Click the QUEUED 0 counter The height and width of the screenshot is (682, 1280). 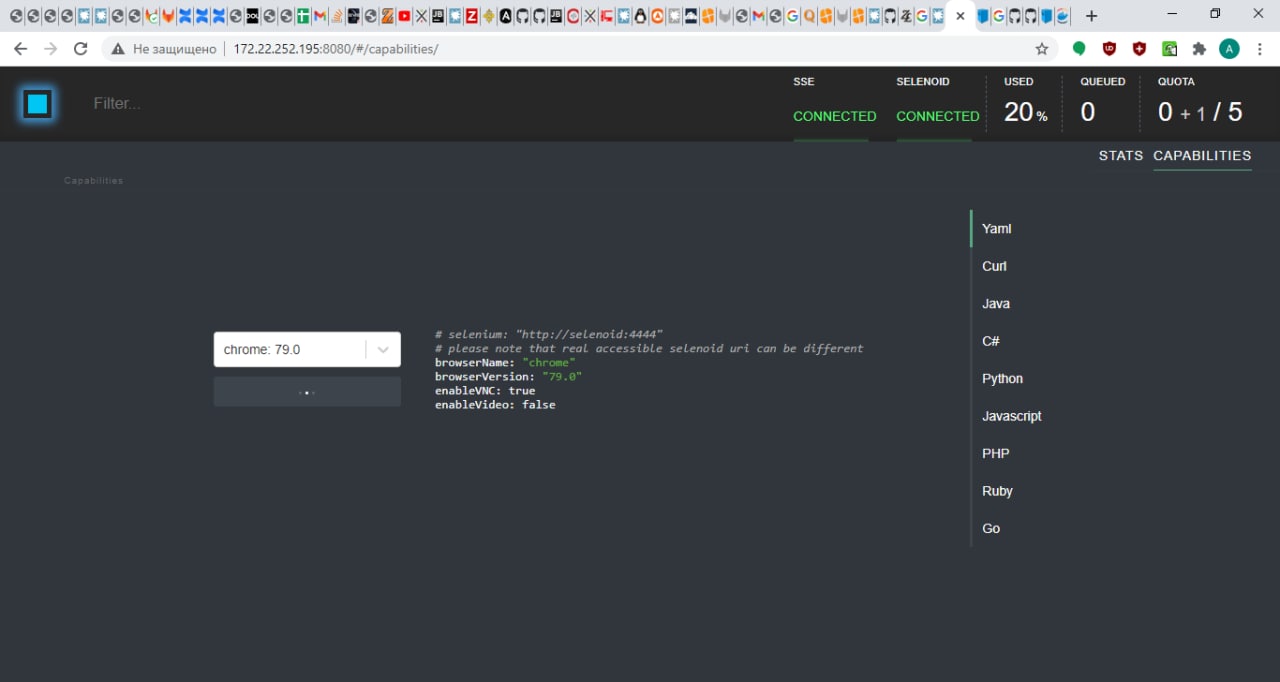(1088, 112)
